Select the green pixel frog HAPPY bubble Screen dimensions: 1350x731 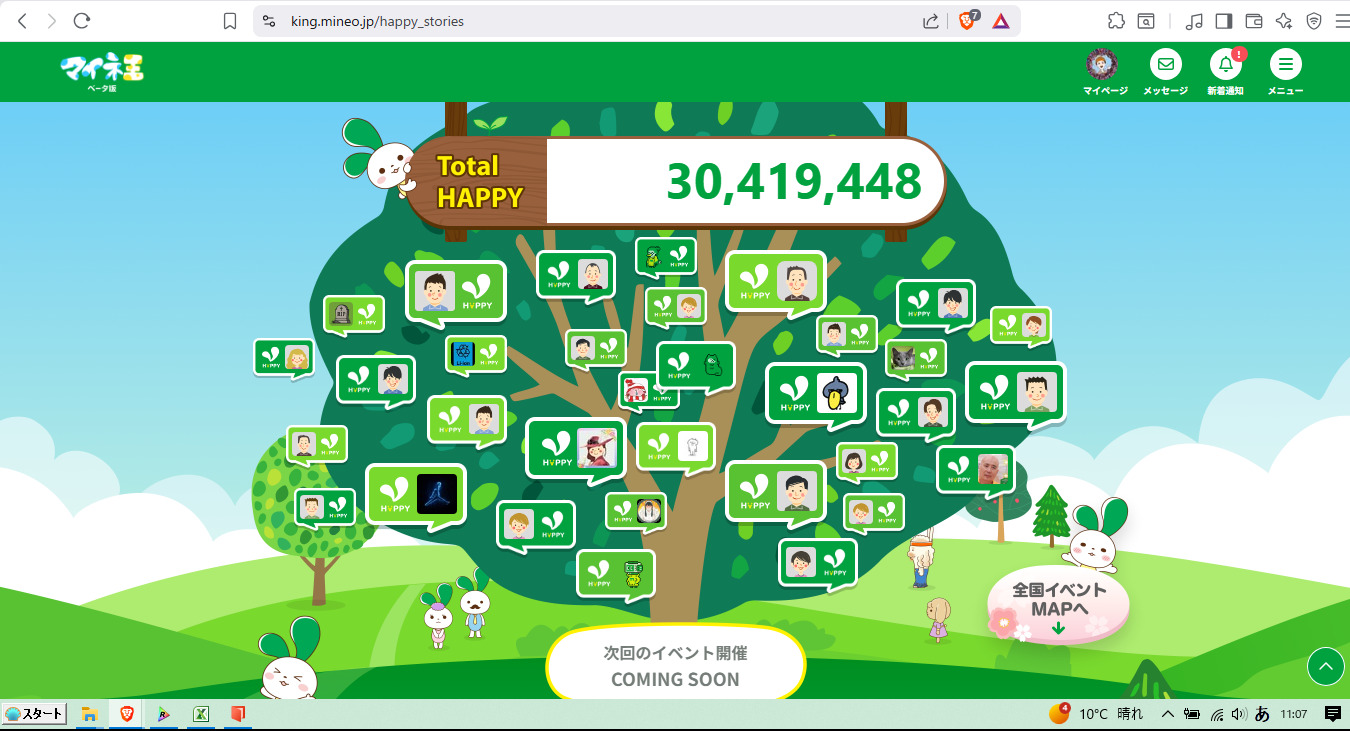click(615, 574)
